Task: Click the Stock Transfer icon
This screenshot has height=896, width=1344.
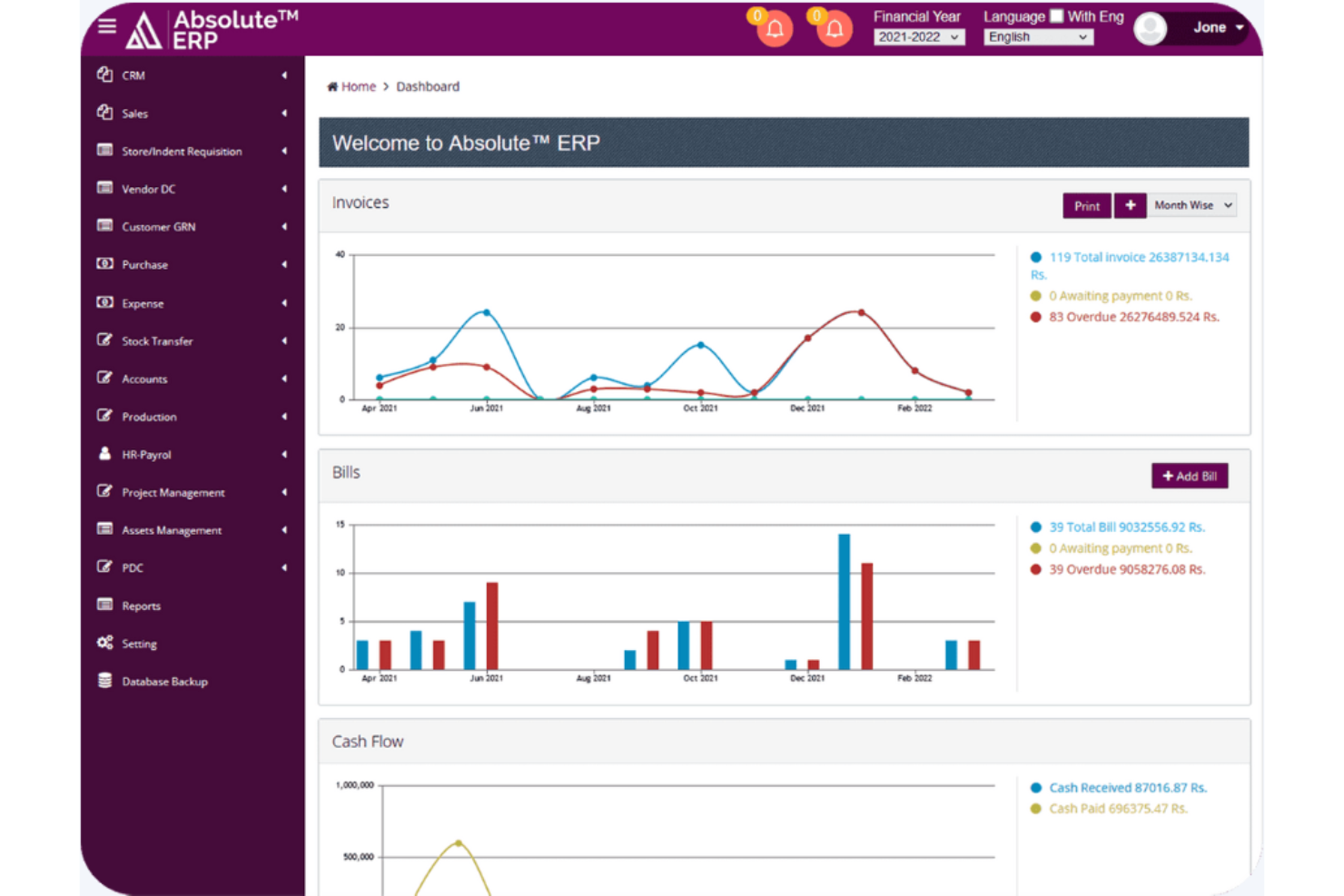Action: click(104, 340)
